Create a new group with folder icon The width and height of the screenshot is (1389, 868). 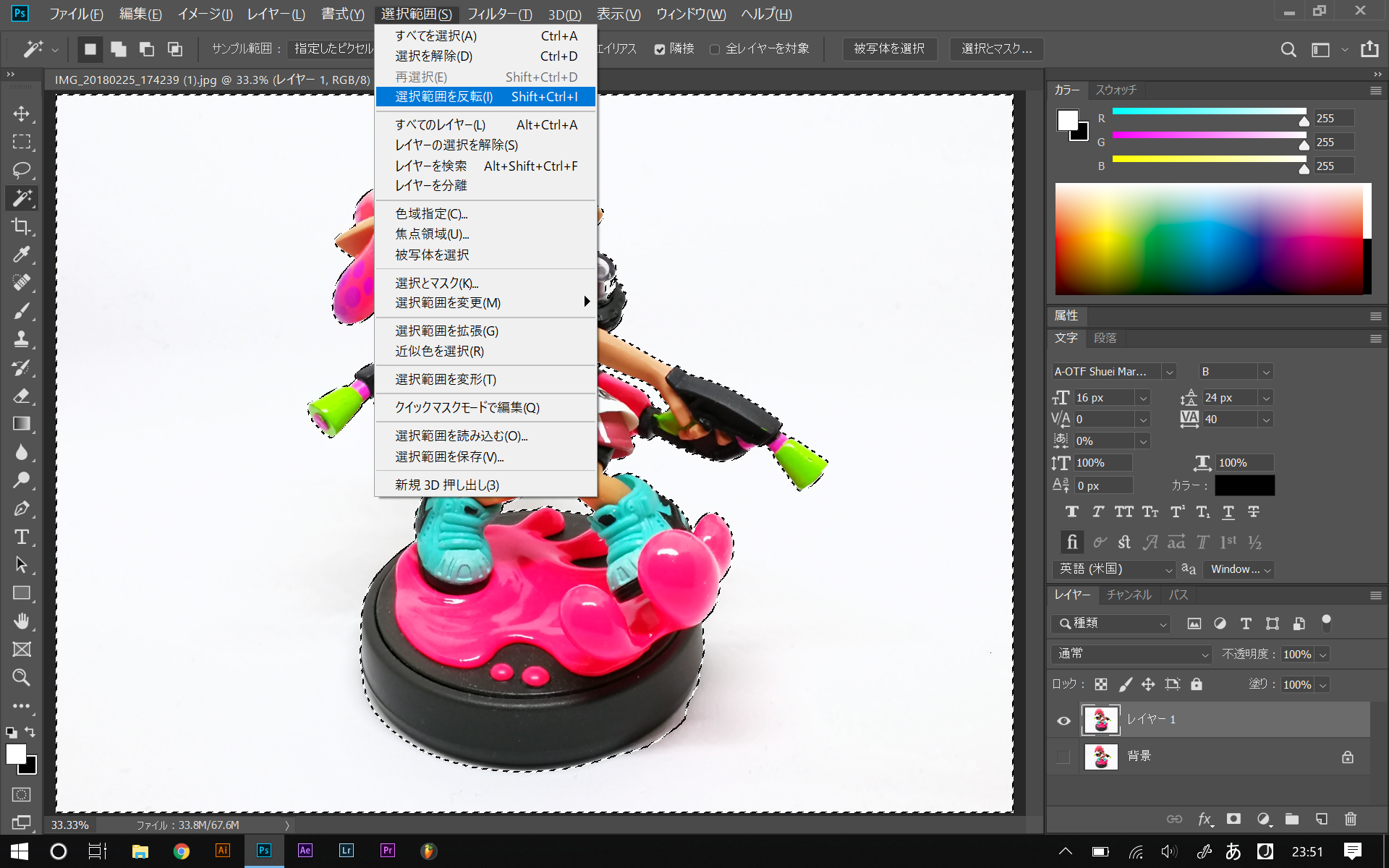(x=1292, y=819)
